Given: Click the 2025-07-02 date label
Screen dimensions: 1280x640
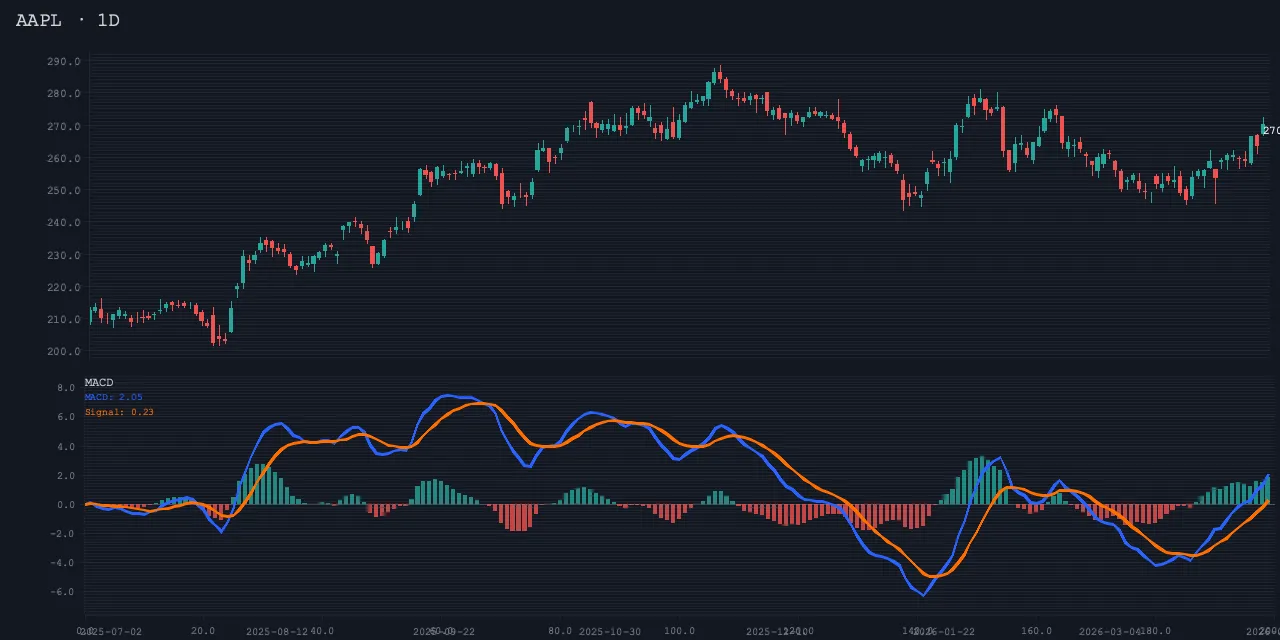Looking at the screenshot, I should click(x=110, y=632).
